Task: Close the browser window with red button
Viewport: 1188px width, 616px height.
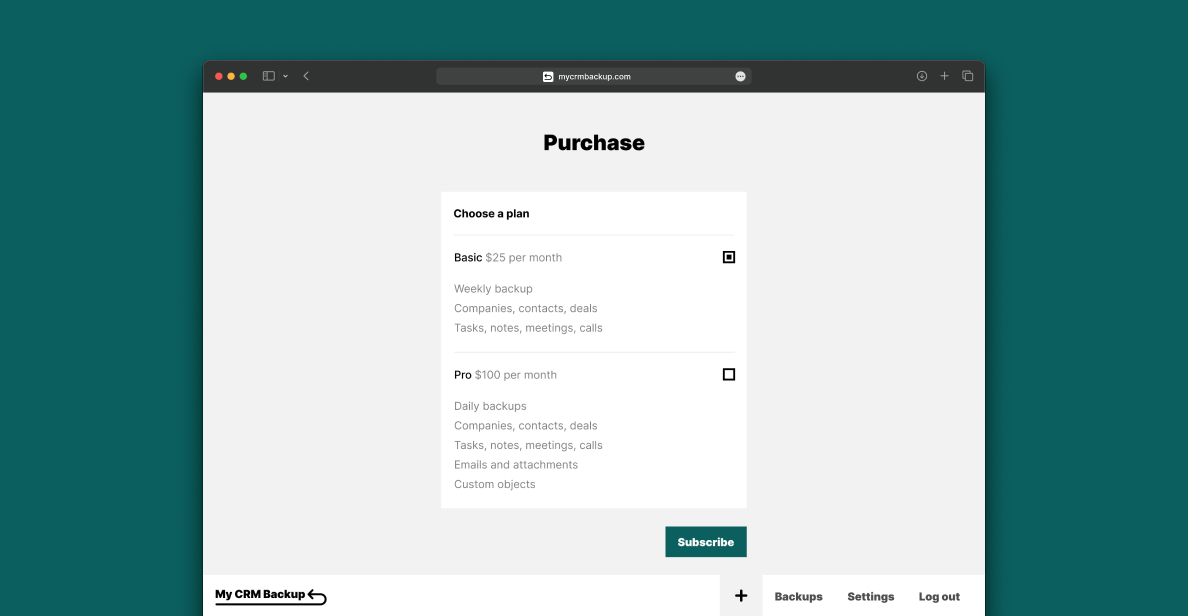Action: click(219, 76)
